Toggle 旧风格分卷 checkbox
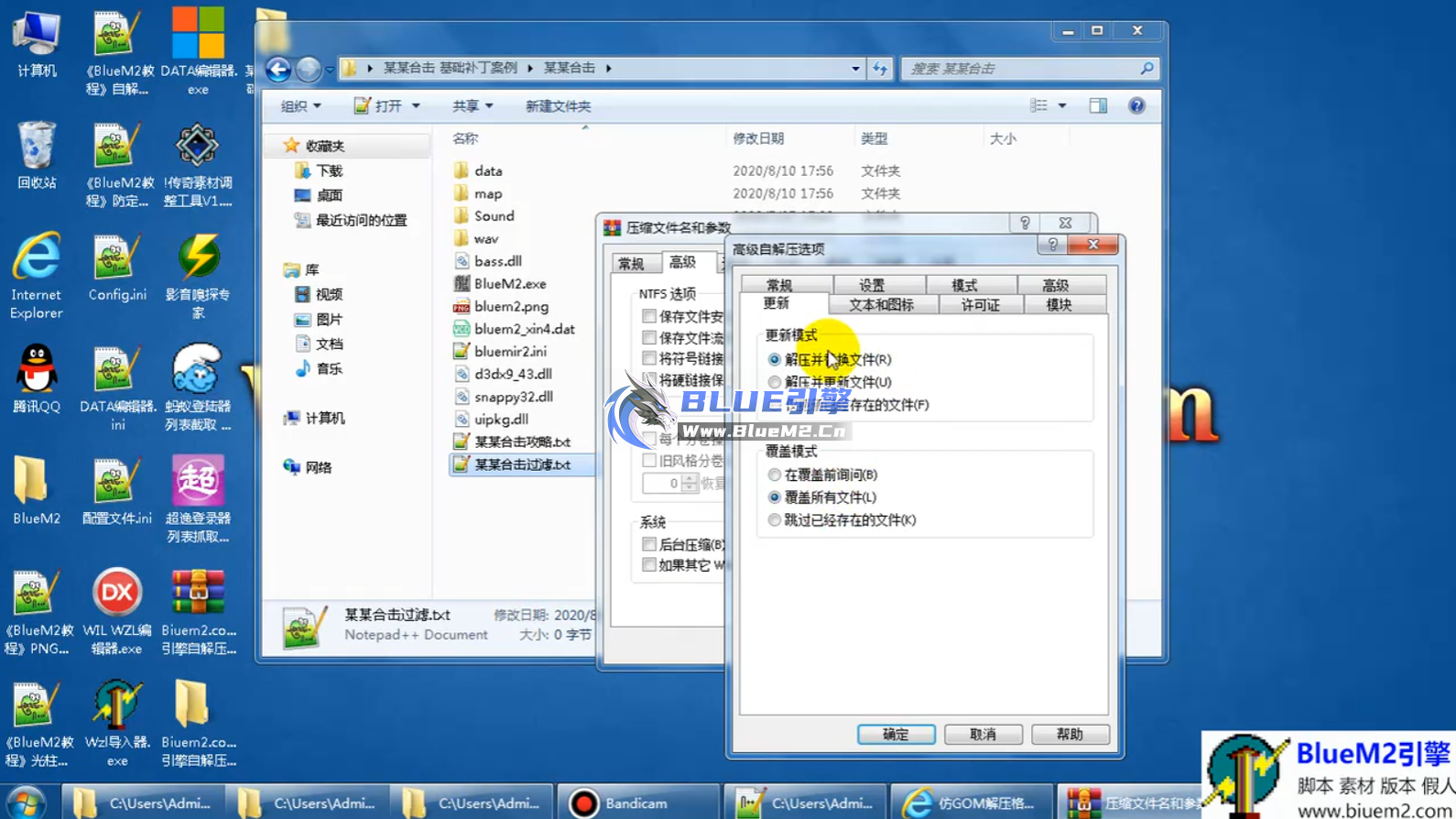 click(x=649, y=461)
